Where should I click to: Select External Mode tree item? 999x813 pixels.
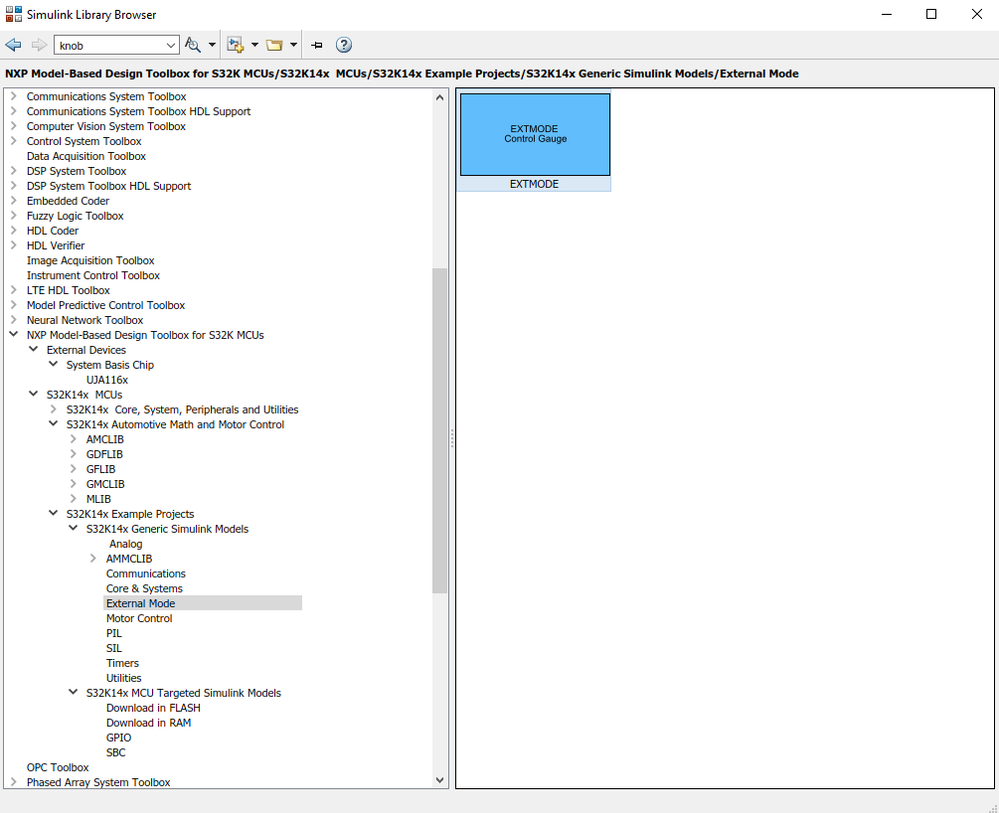coord(140,603)
